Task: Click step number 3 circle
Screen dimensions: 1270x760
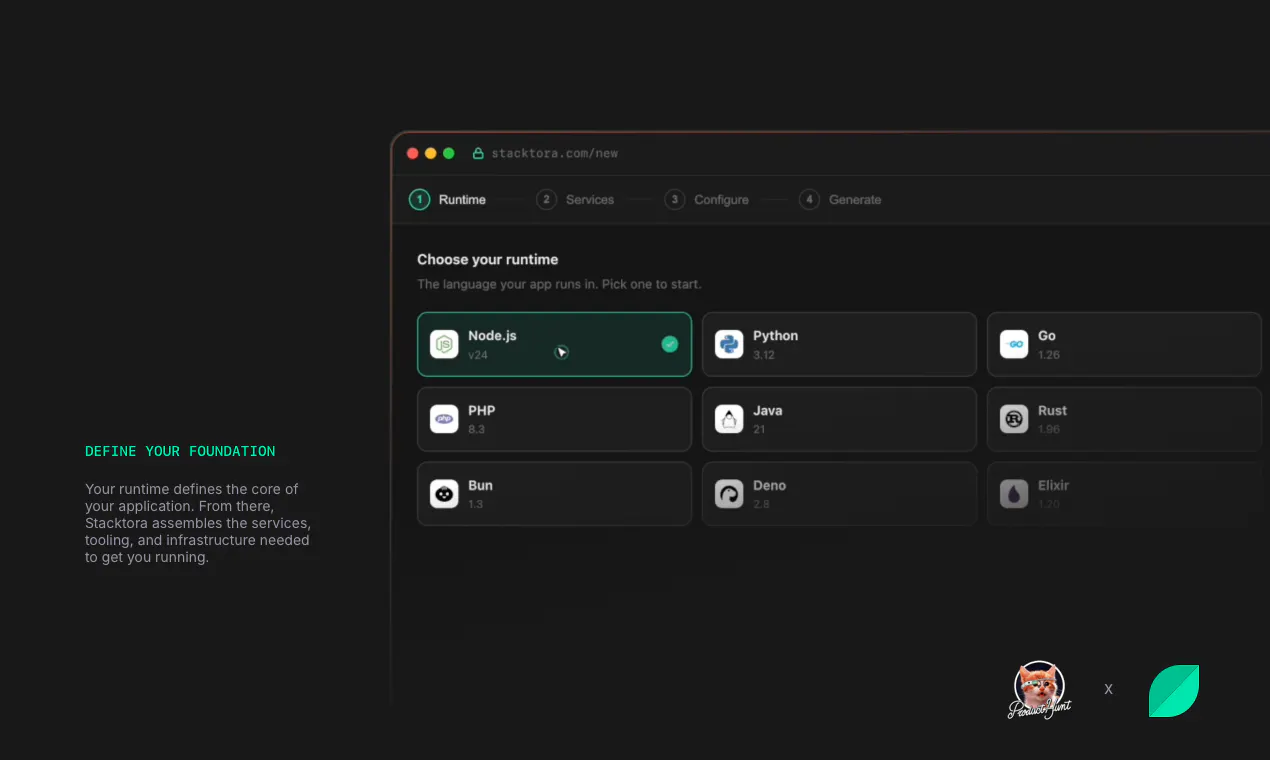Action: point(675,199)
